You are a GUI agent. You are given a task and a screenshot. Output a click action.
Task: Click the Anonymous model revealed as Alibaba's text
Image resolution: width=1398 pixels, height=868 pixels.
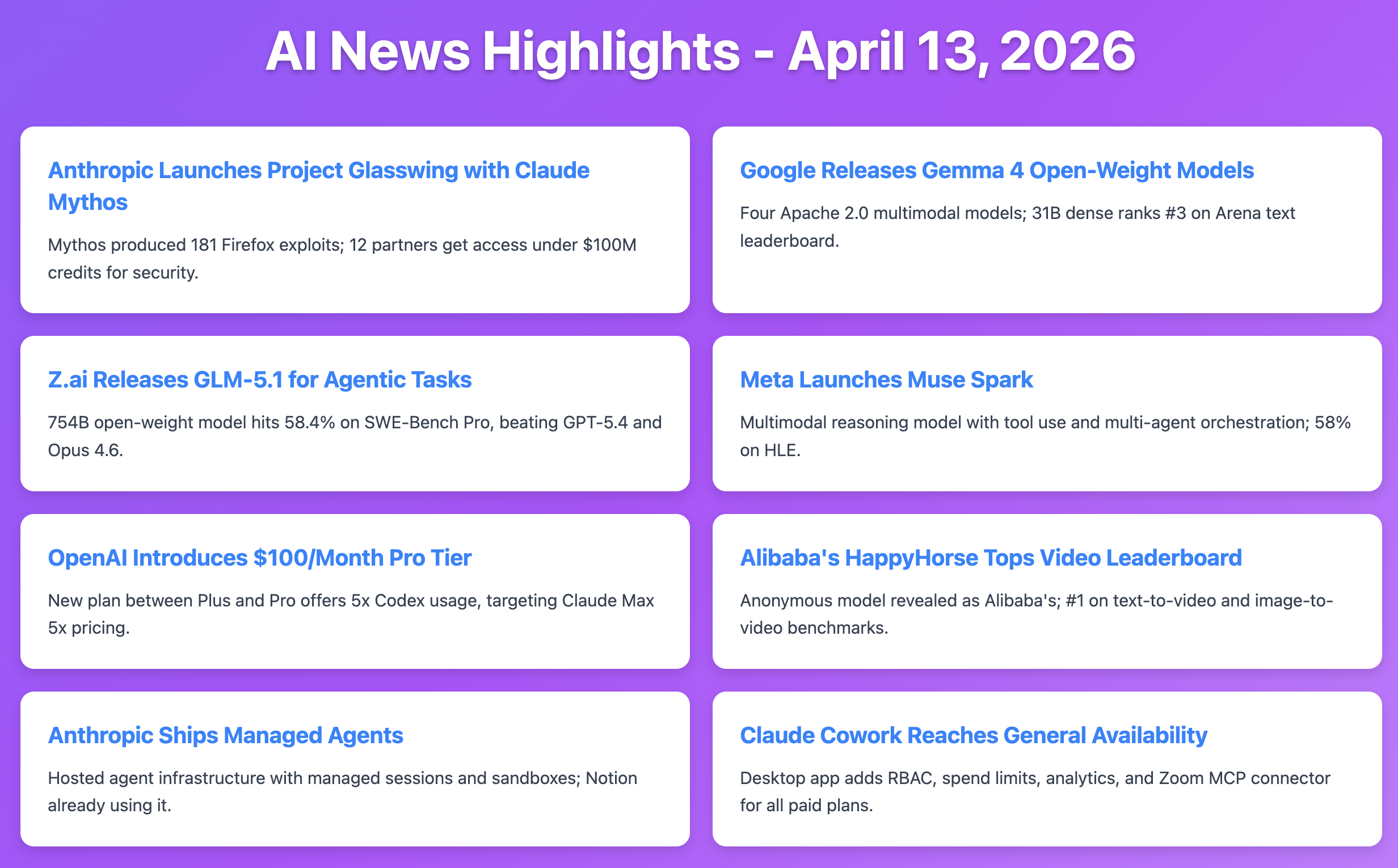1036,614
